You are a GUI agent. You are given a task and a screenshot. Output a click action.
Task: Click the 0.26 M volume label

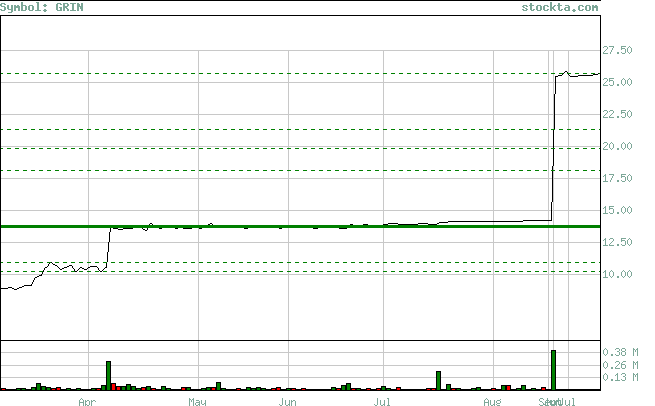click(x=620, y=365)
